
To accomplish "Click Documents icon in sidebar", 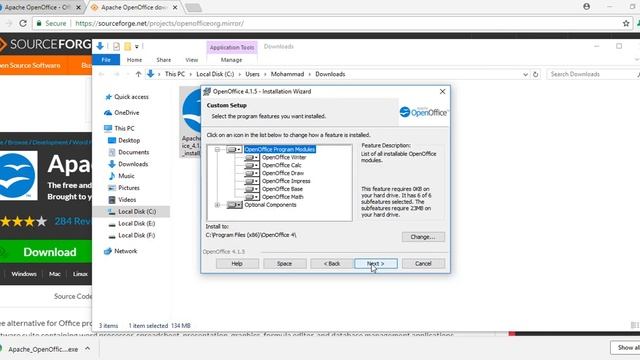I will pos(112,152).
